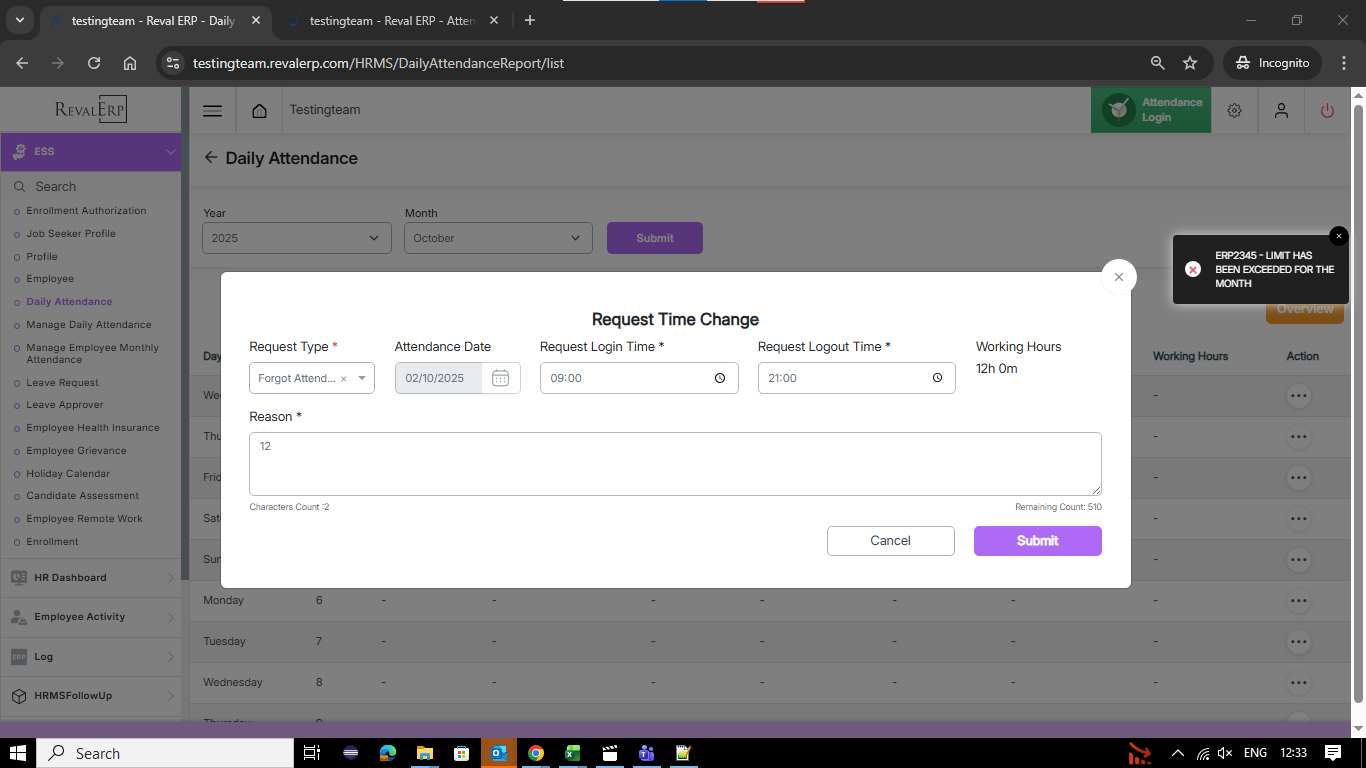Click the clock icon in Request Logout Time

pyautogui.click(x=937, y=378)
